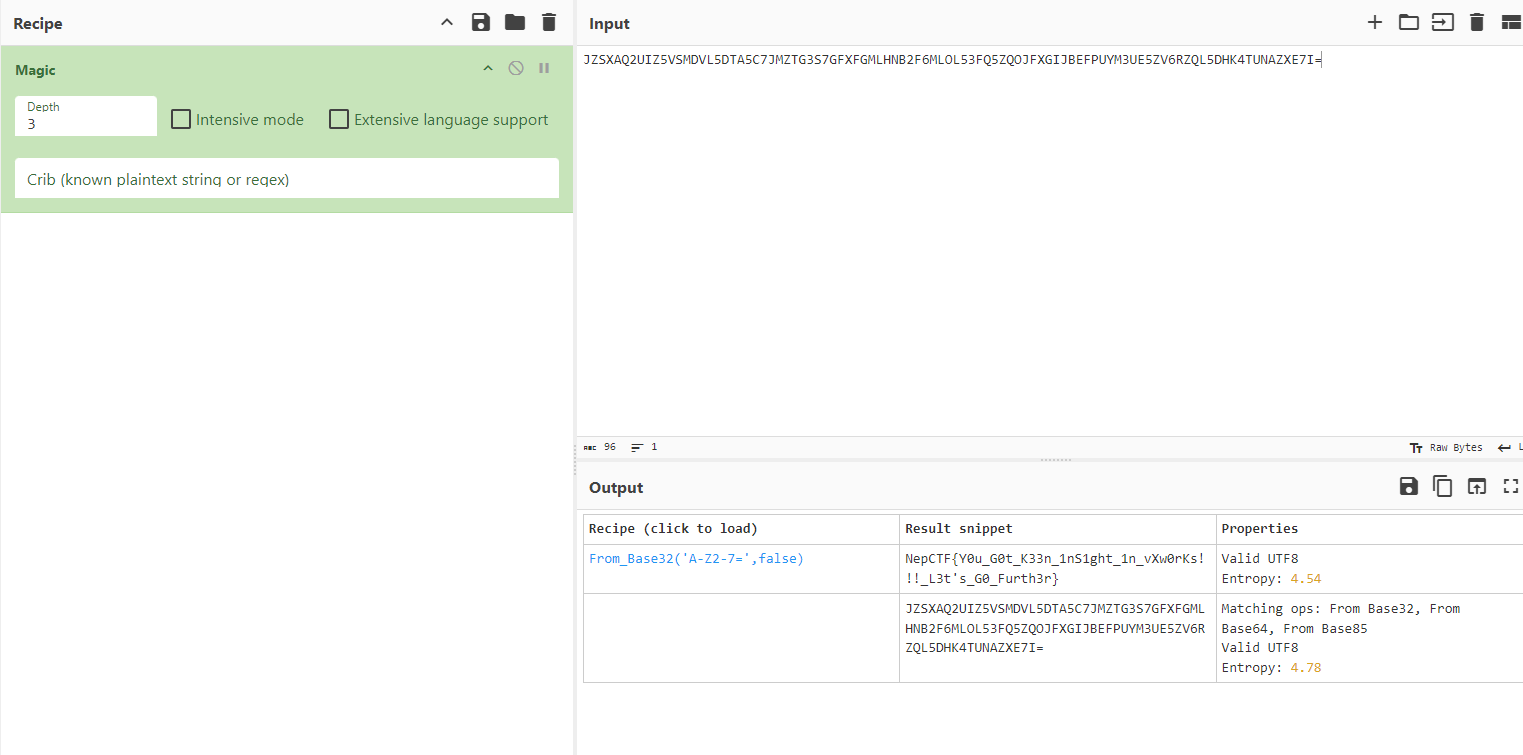The height and width of the screenshot is (755, 1523).
Task: Add a new input tab
Action: [1375, 23]
